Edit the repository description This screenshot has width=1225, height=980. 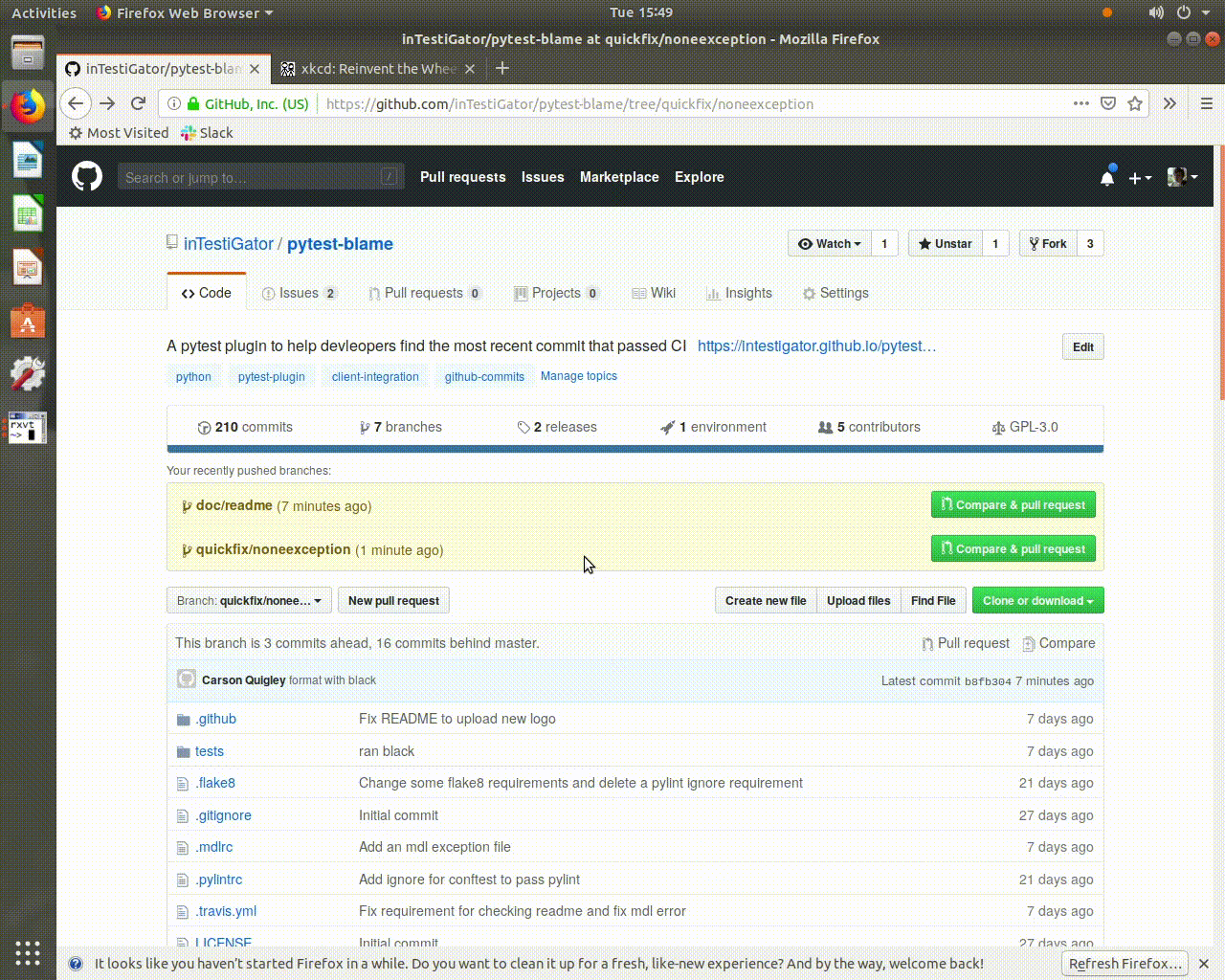point(1083,347)
